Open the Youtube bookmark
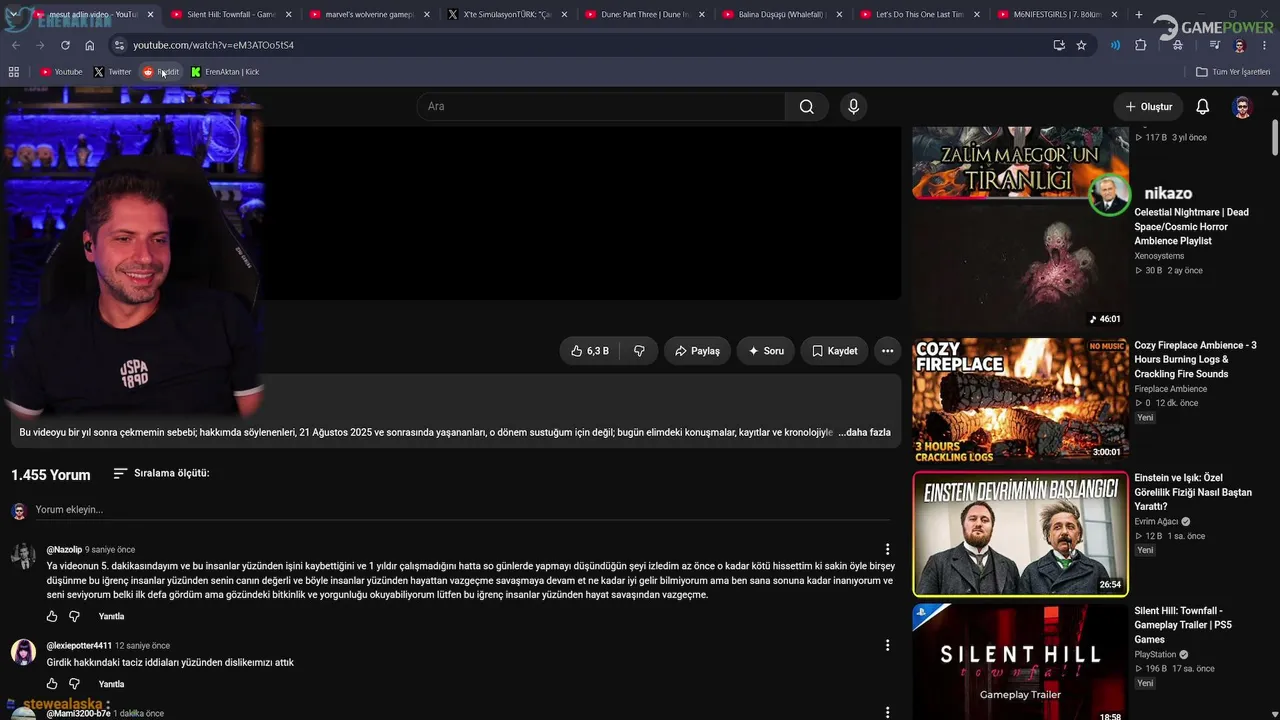 (61, 72)
